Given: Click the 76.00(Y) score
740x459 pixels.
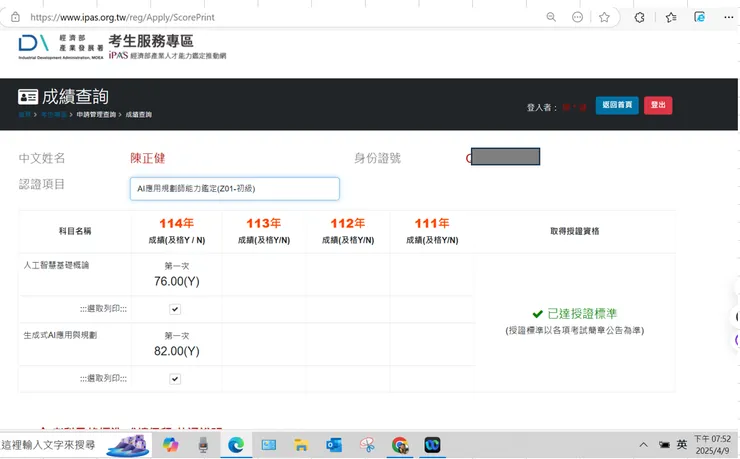Looking at the screenshot, I should point(177,282).
